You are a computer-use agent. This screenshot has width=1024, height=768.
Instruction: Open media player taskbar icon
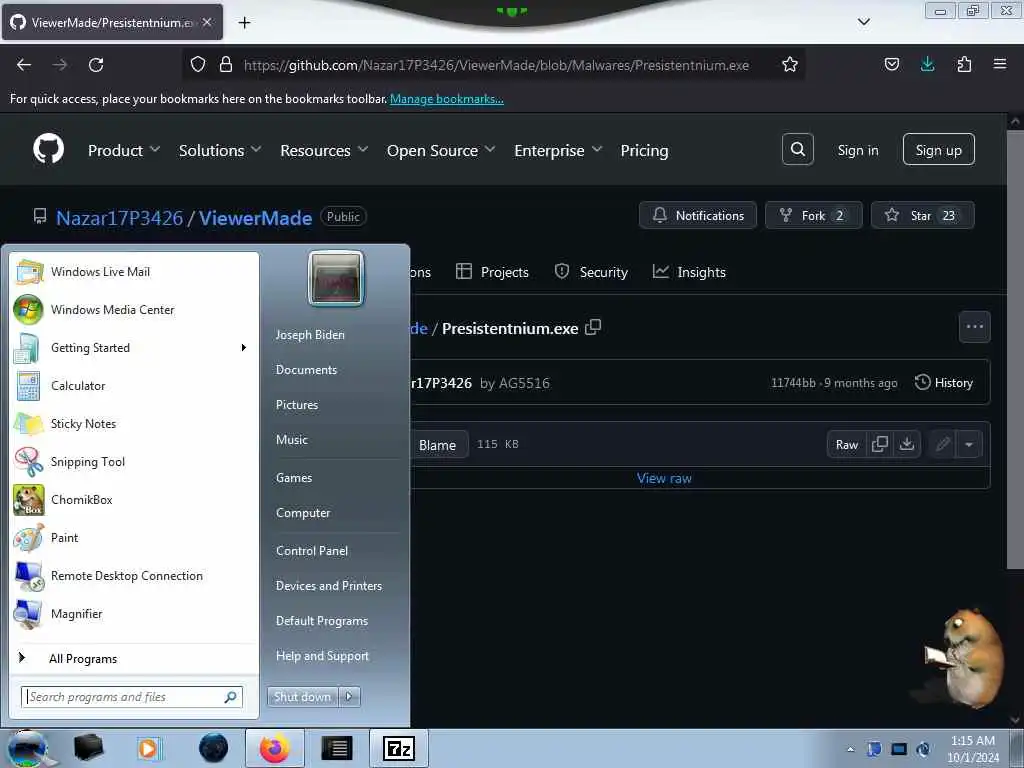148,748
